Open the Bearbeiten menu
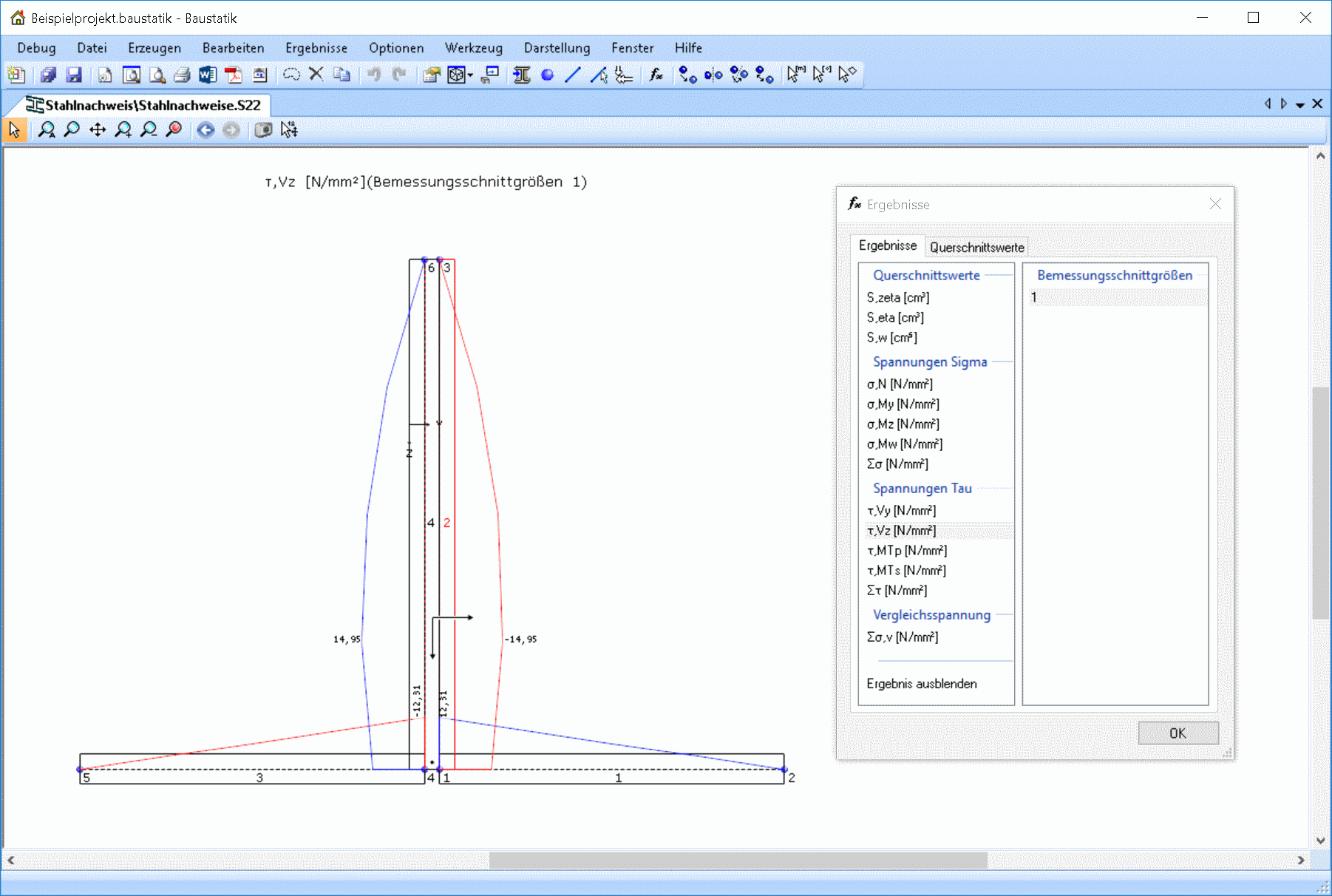The image size is (1332, 896). click(x=234, y=48)
